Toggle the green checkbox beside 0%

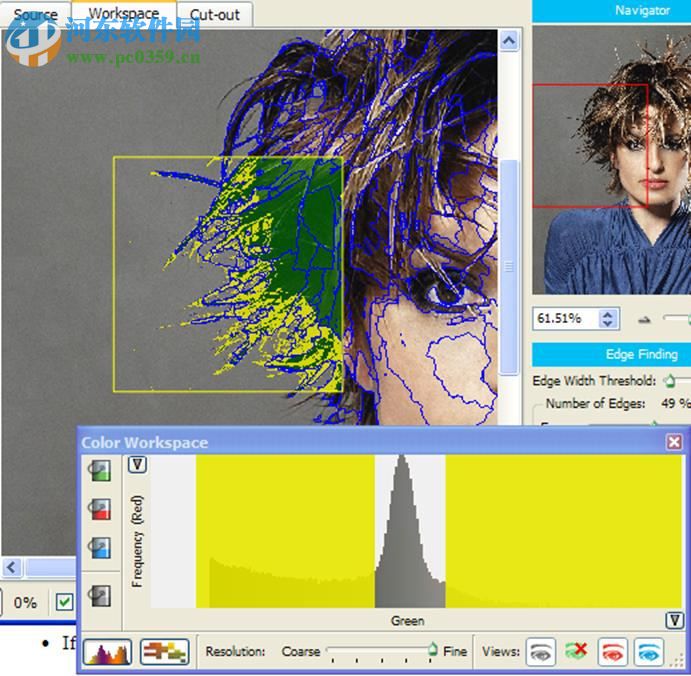click(x=64, y=602)
